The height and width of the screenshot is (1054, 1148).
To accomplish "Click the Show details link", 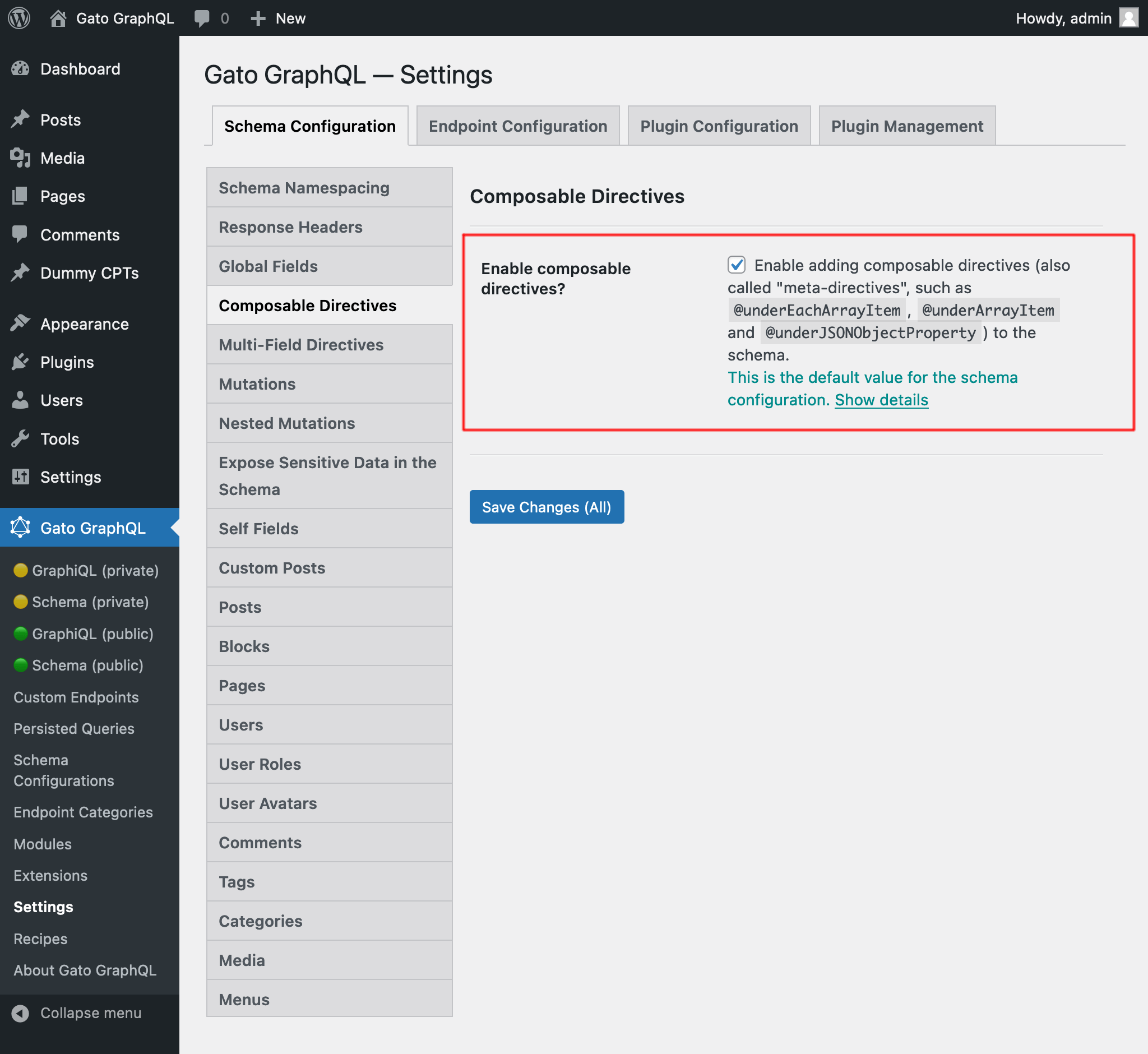I will 881,400.
